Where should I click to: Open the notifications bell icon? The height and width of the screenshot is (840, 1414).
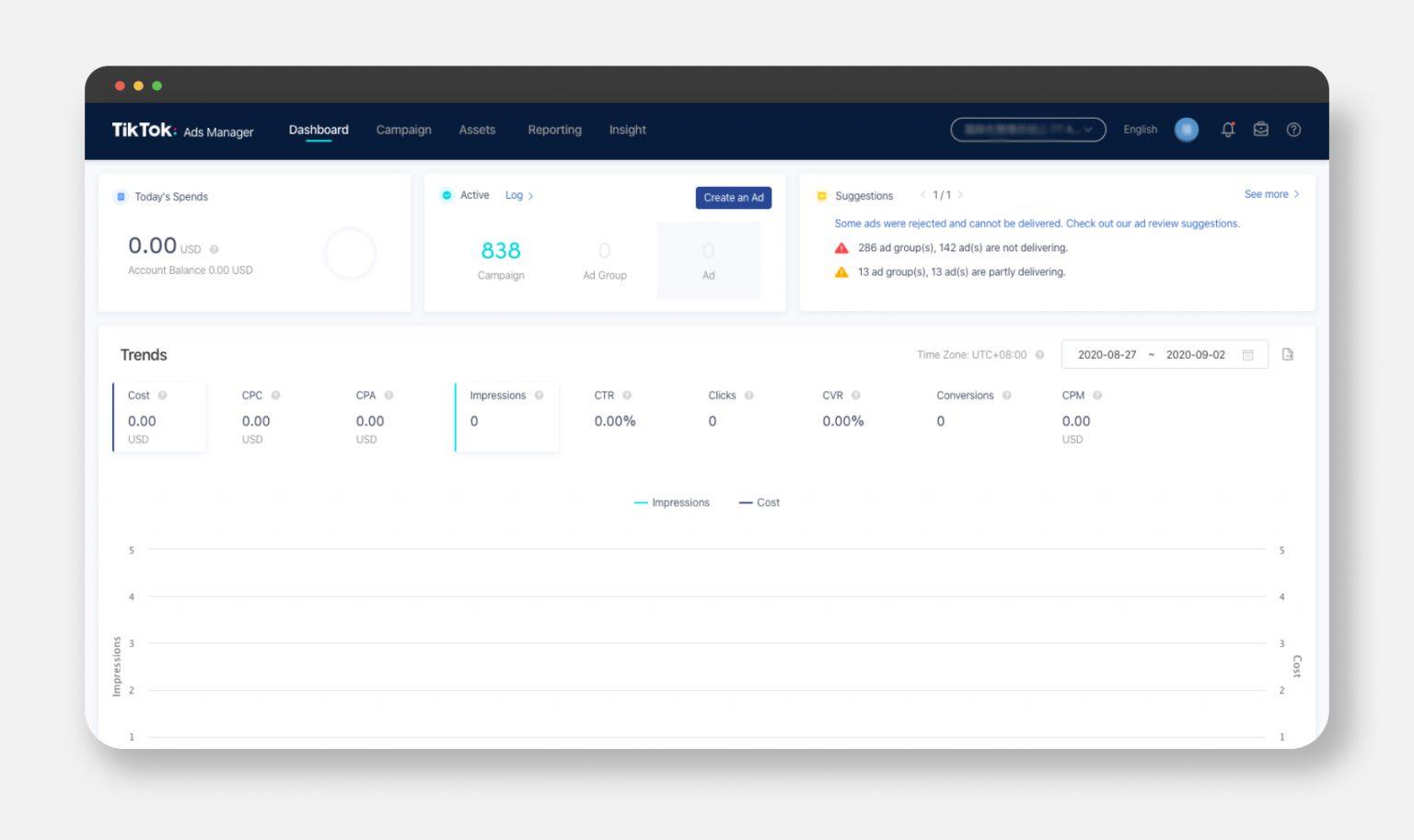pos(1227,130)
